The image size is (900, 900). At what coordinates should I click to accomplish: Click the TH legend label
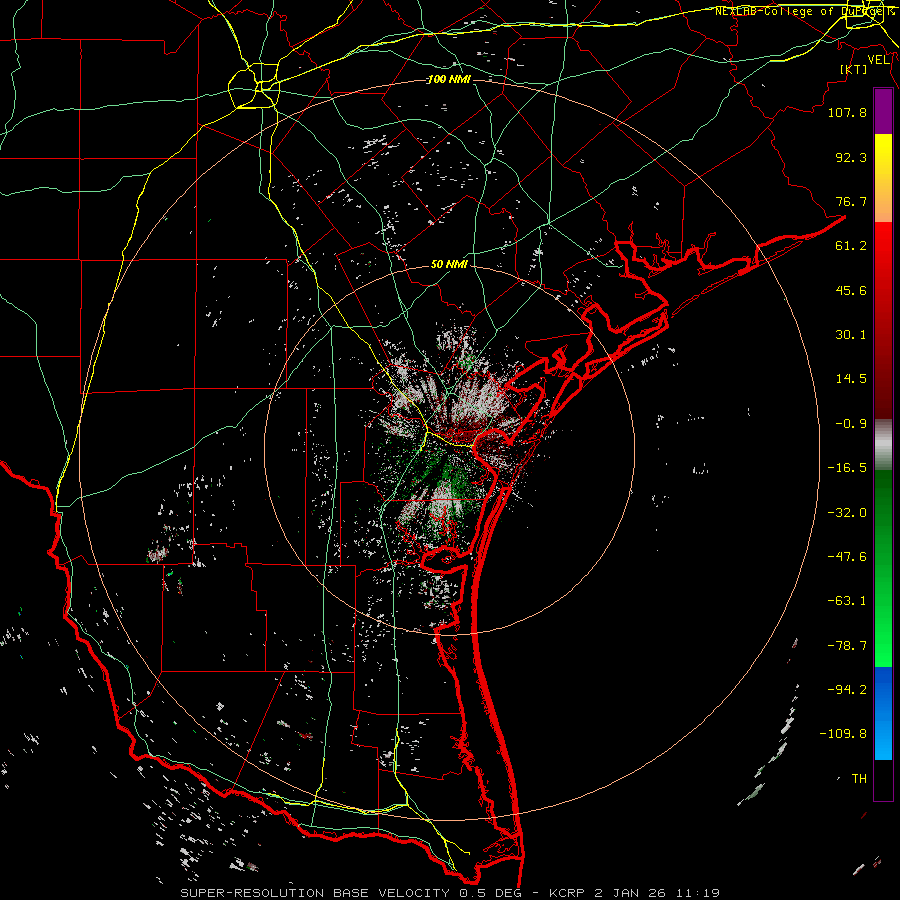tap(859, 779)
